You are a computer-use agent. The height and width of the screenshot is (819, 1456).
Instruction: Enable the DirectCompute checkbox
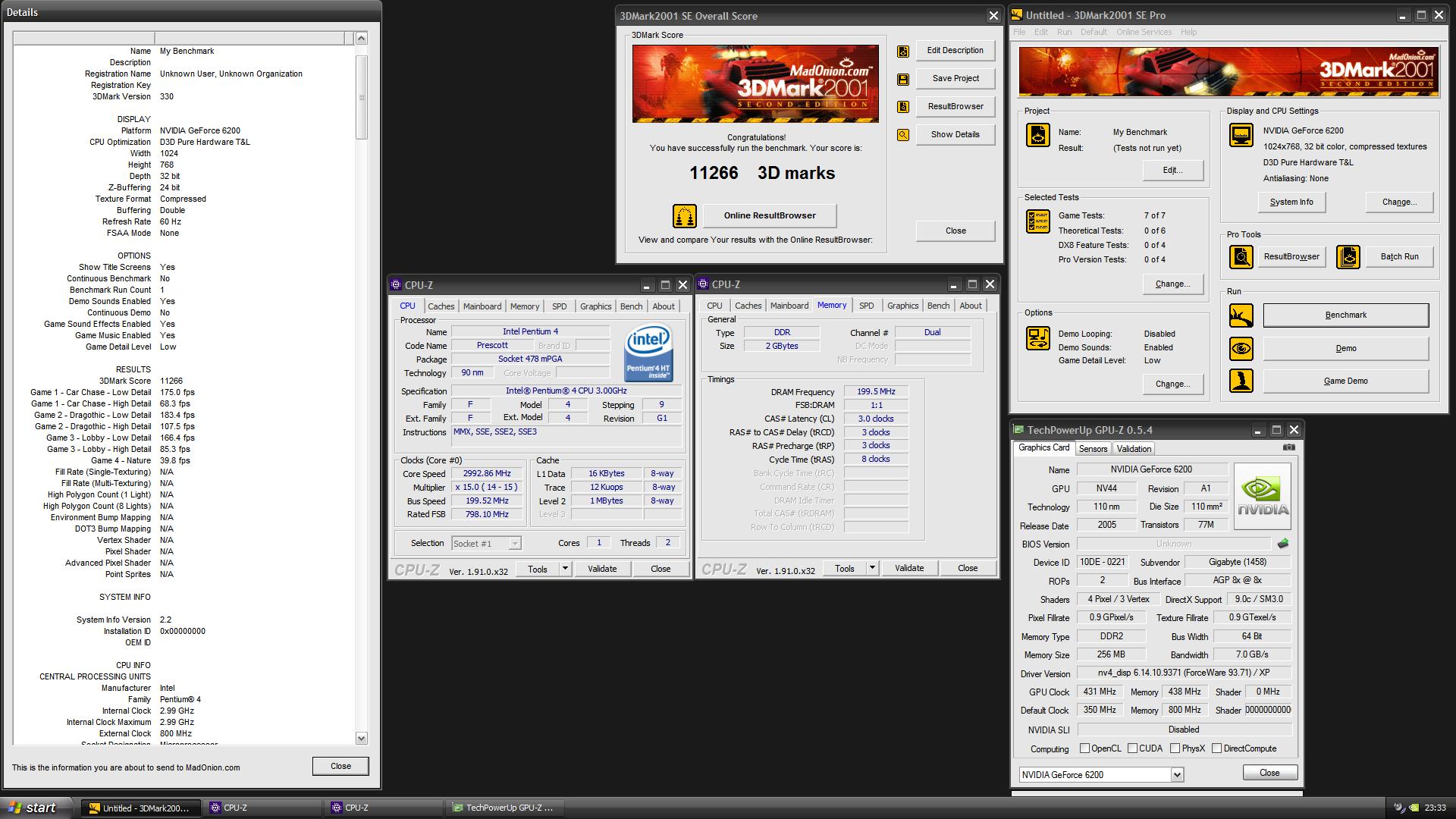[x=1216, y=748]
